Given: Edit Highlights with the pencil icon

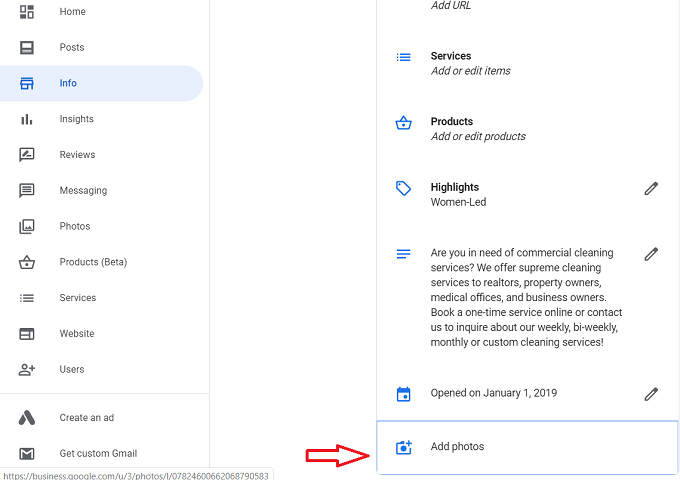Looking at the screenshot, I should click(x=651, y=189).
